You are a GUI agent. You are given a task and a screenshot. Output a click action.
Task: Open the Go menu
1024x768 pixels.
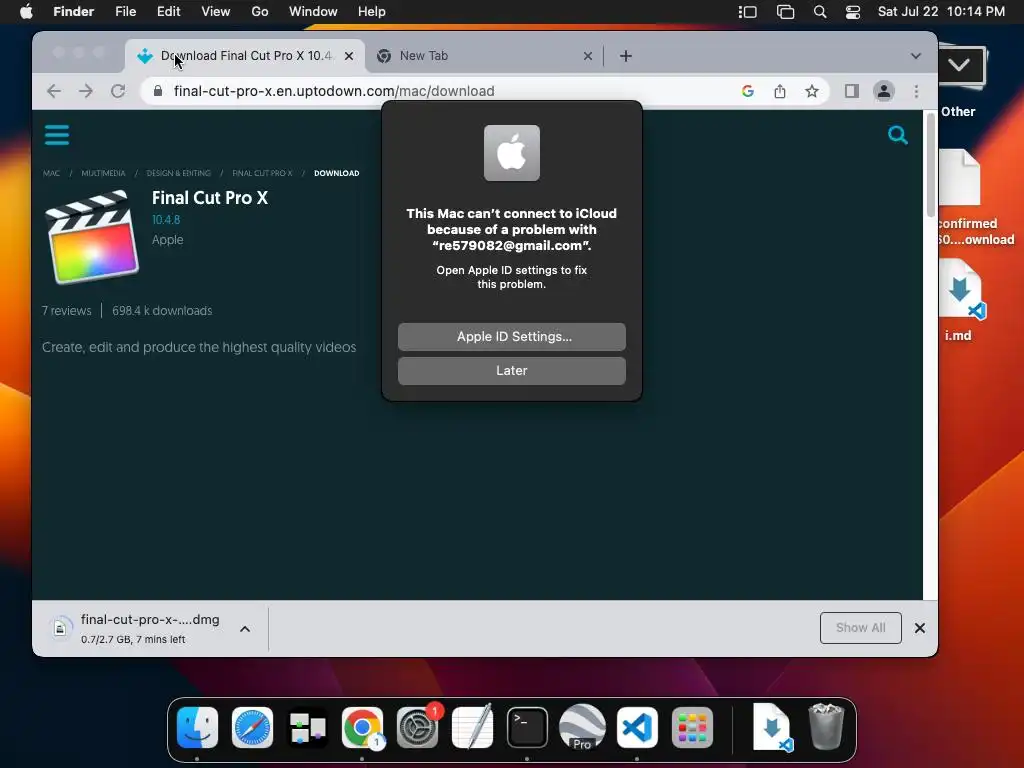260,12
